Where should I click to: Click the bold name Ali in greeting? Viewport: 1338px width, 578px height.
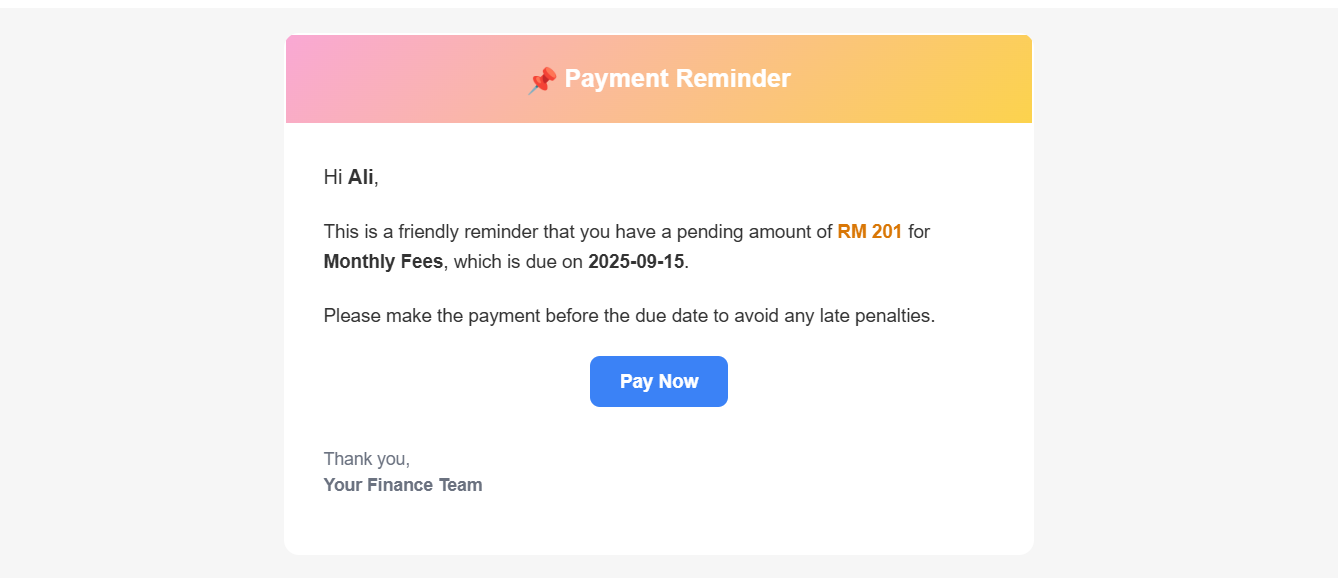point(360,178)
